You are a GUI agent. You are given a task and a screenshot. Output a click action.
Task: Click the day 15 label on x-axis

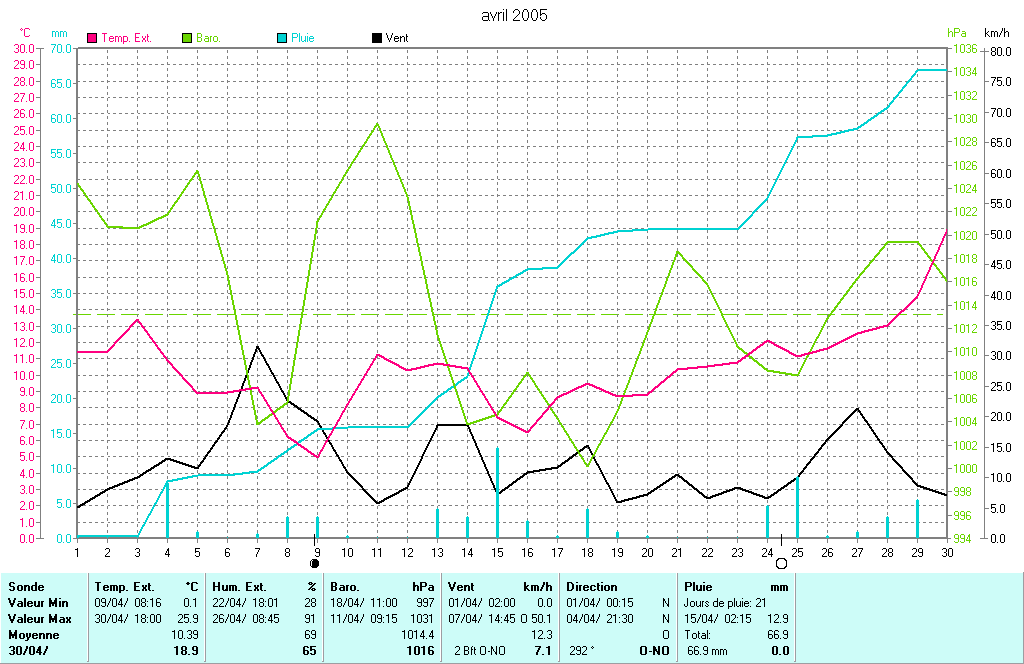click(497, 551)
